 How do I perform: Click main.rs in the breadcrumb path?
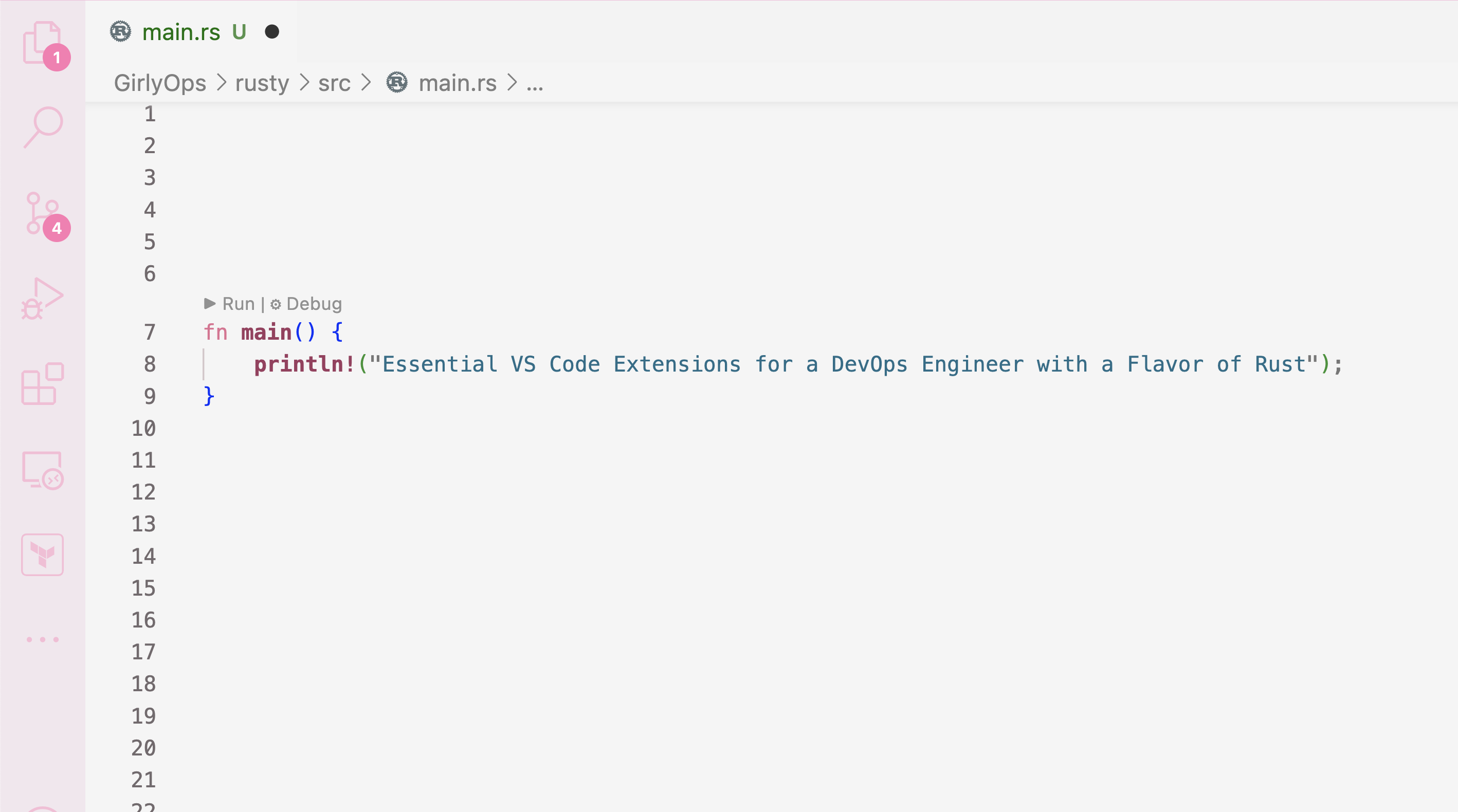(458, 83)
